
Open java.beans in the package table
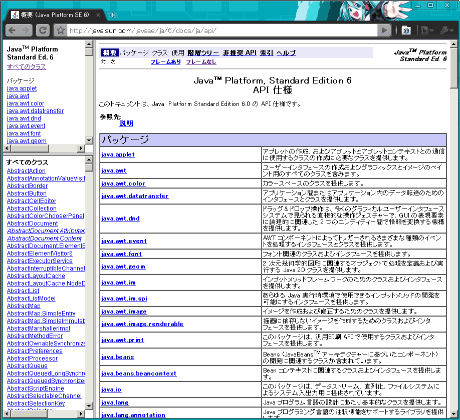(x=118, y=357)
